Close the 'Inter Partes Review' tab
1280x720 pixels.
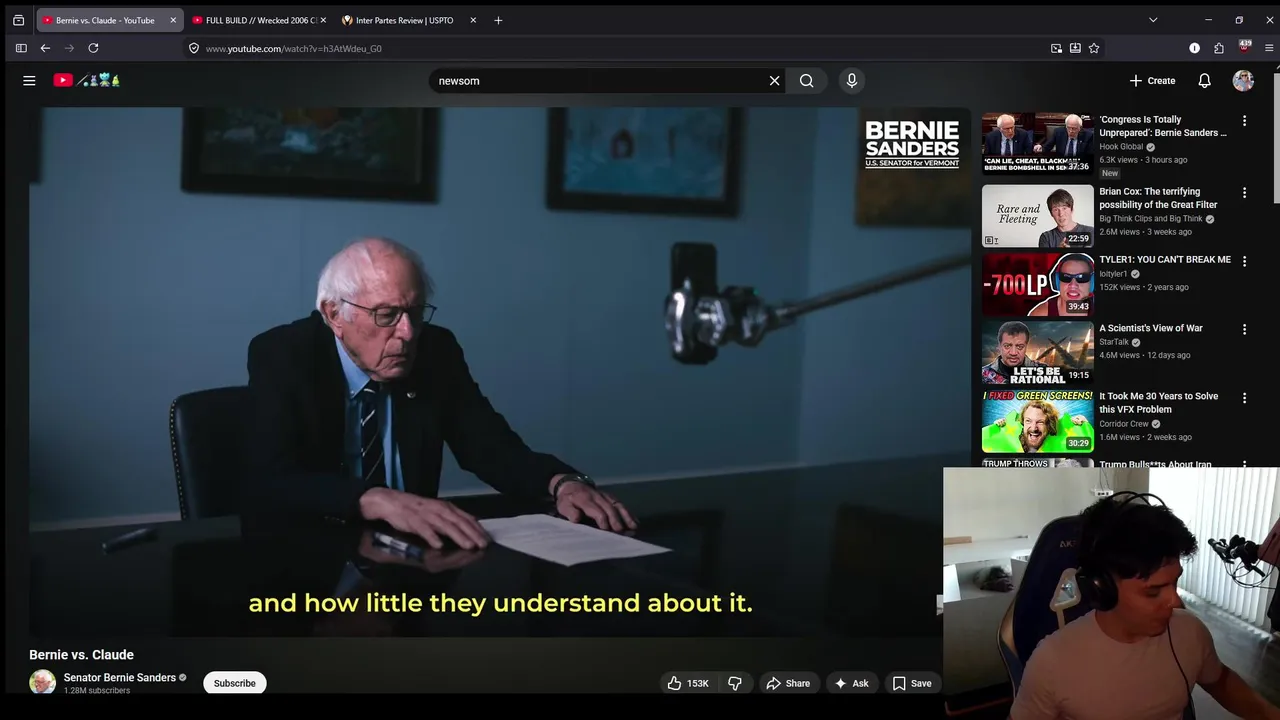[x=473, y=20]
